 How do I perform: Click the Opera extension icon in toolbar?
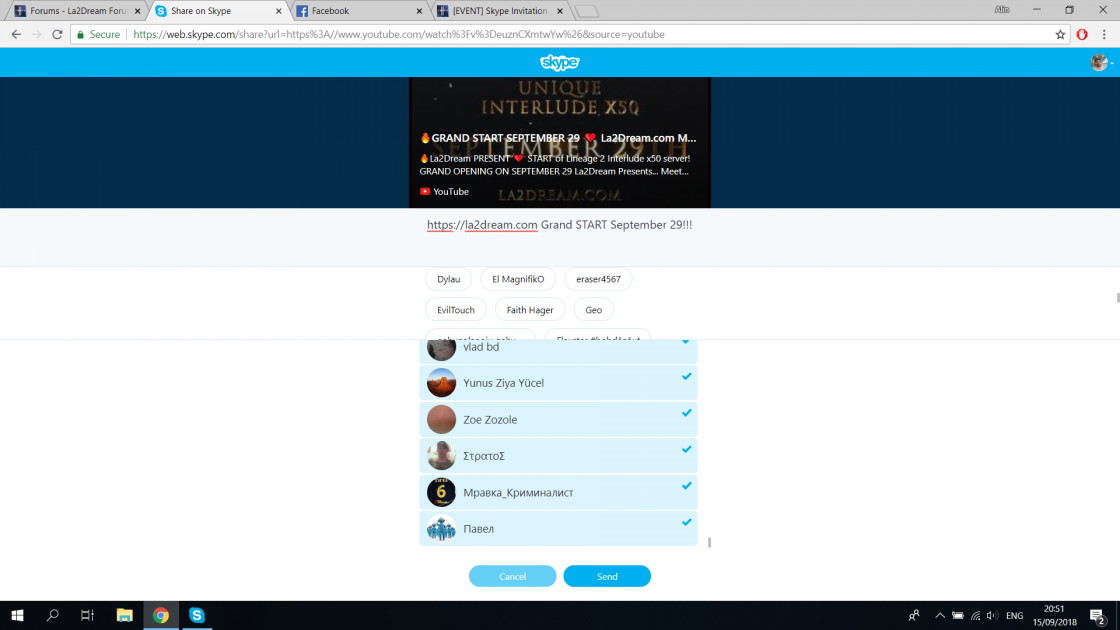coord(1082,34)
